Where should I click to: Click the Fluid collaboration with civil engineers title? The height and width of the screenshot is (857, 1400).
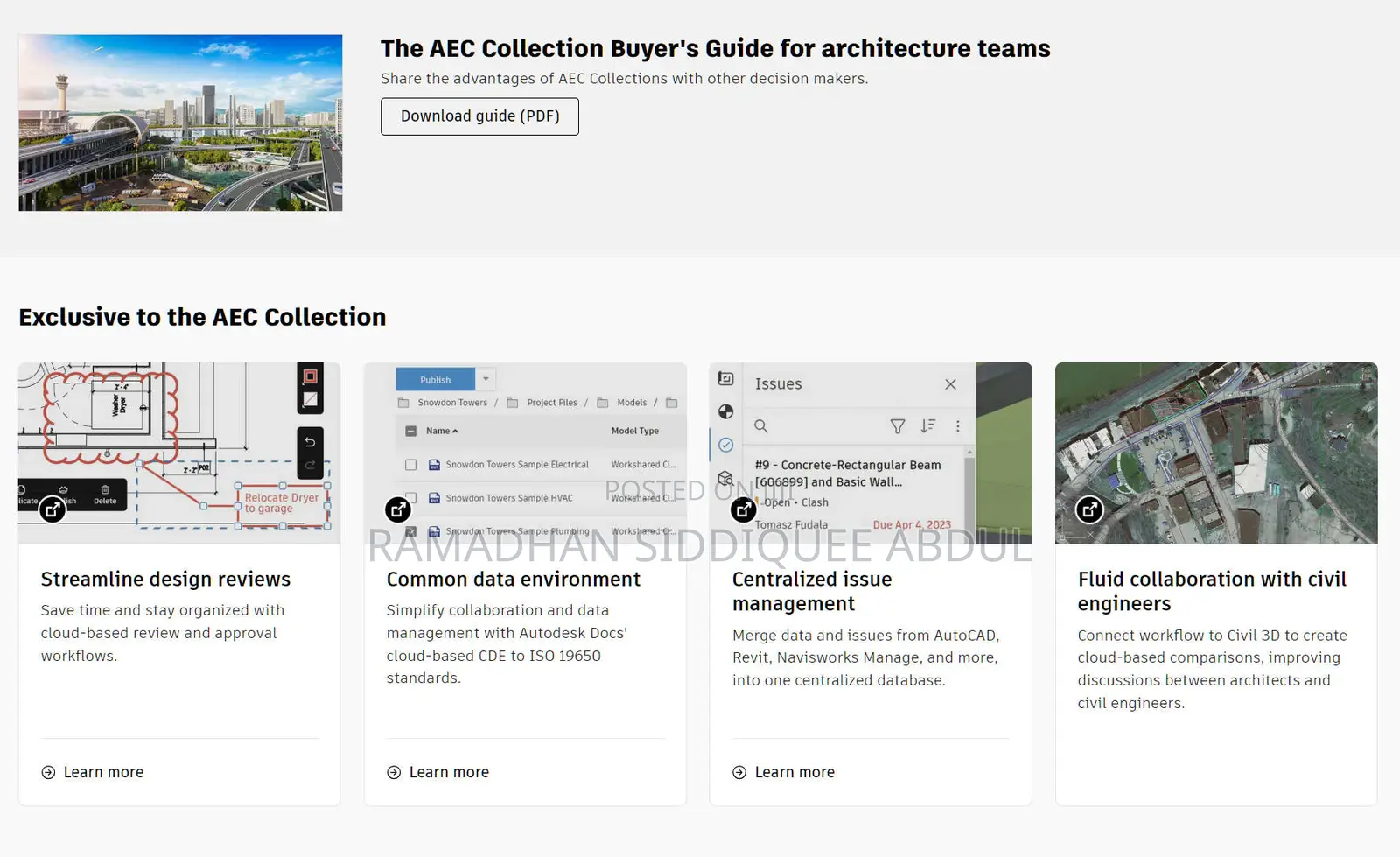coord(1212,592)
